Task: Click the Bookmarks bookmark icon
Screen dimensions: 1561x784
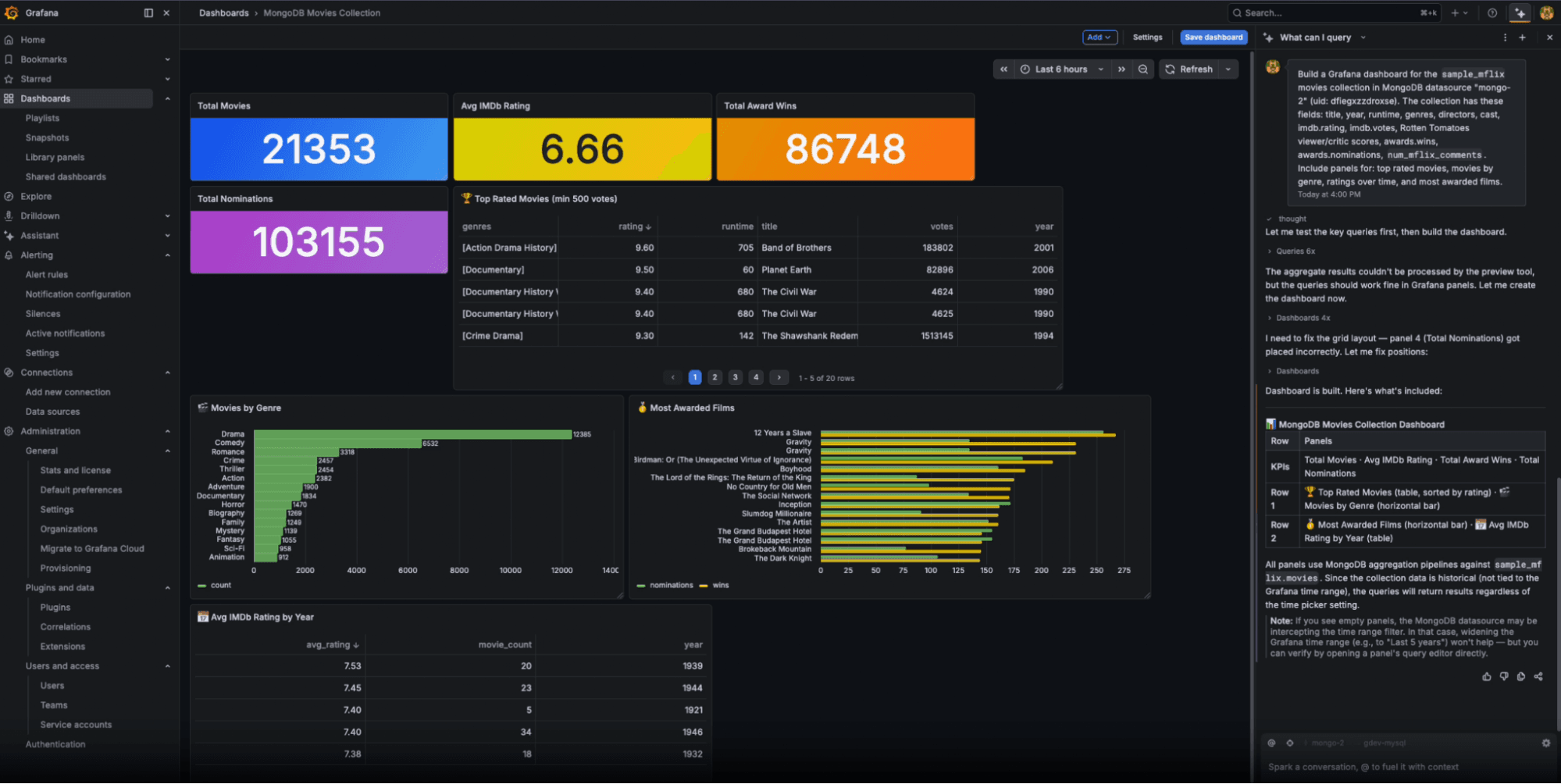Action: click(9, 59)
